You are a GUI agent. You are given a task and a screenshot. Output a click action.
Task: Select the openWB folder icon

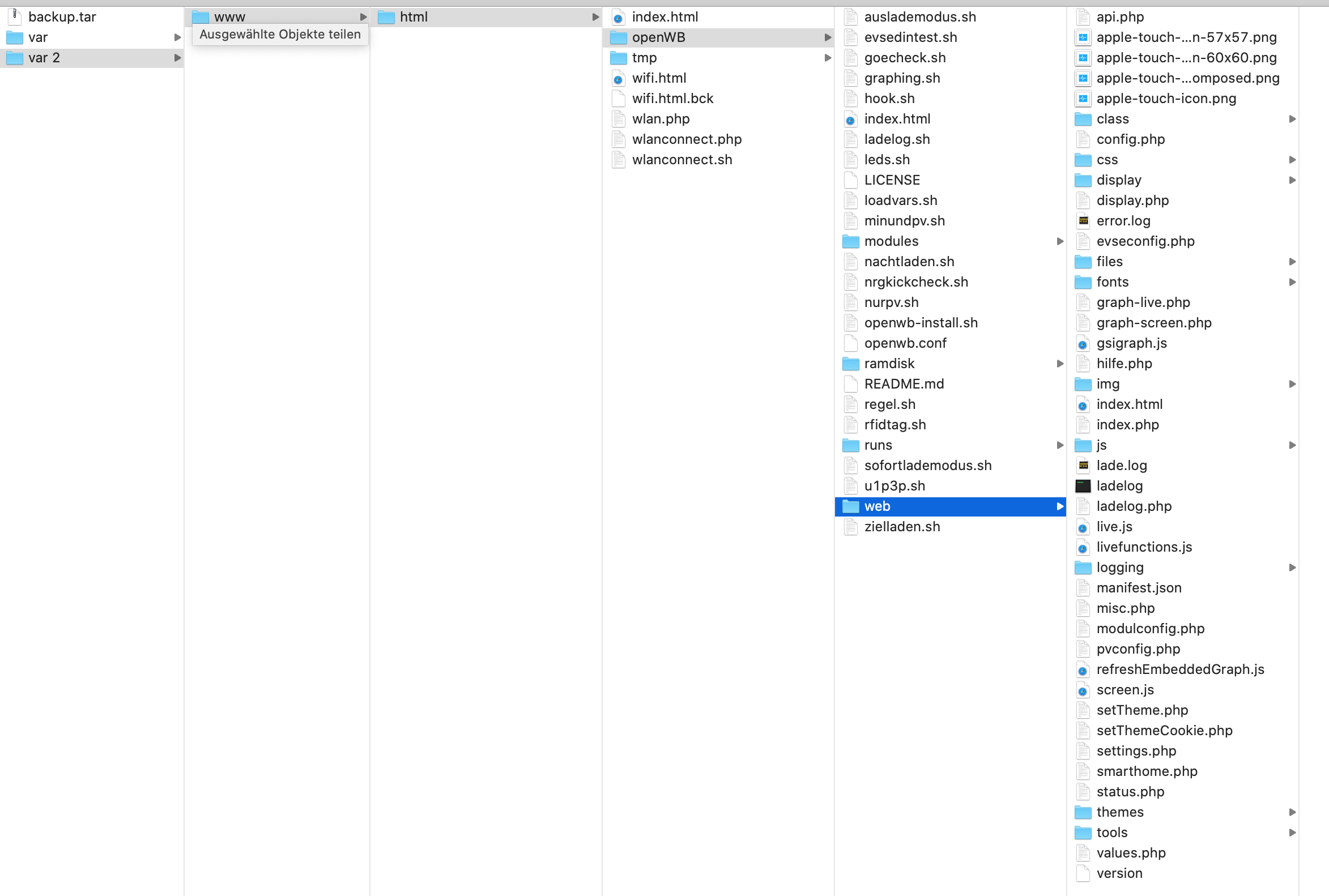[618, 38]
